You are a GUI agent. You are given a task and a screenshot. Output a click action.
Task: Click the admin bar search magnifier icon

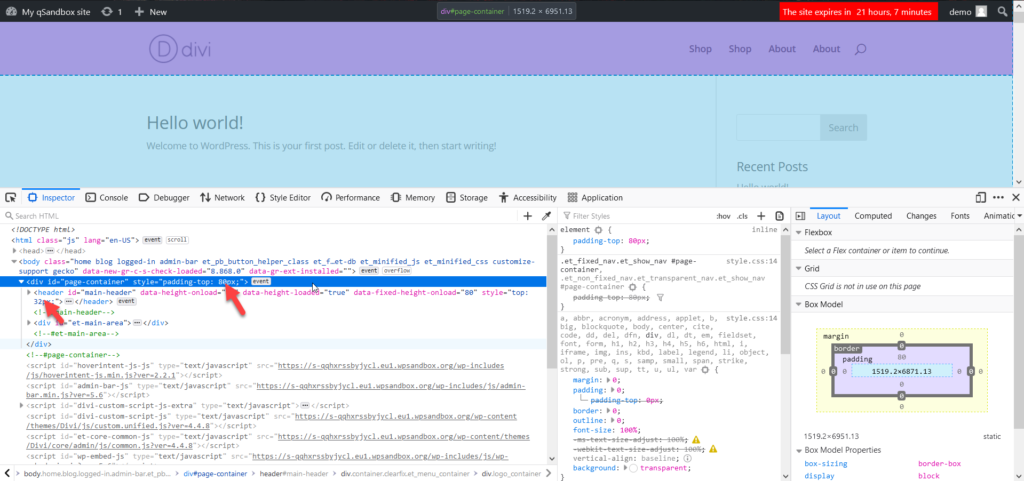(1002, 12)
